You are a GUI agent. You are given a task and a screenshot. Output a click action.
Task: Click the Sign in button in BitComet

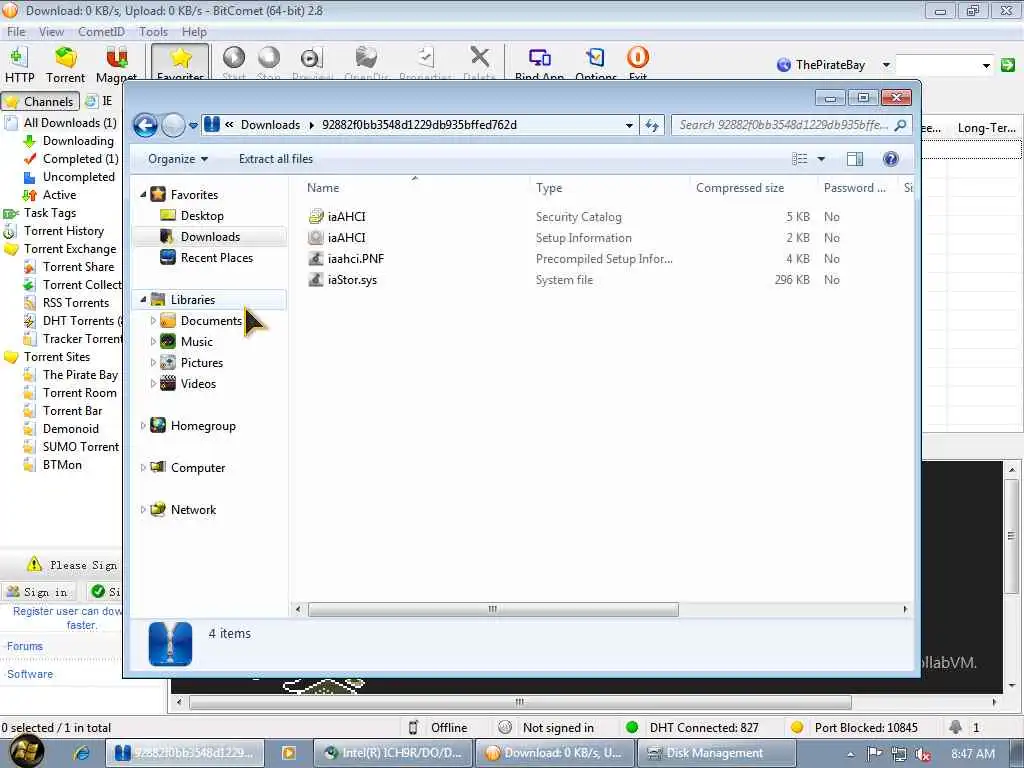pos(38,592)
